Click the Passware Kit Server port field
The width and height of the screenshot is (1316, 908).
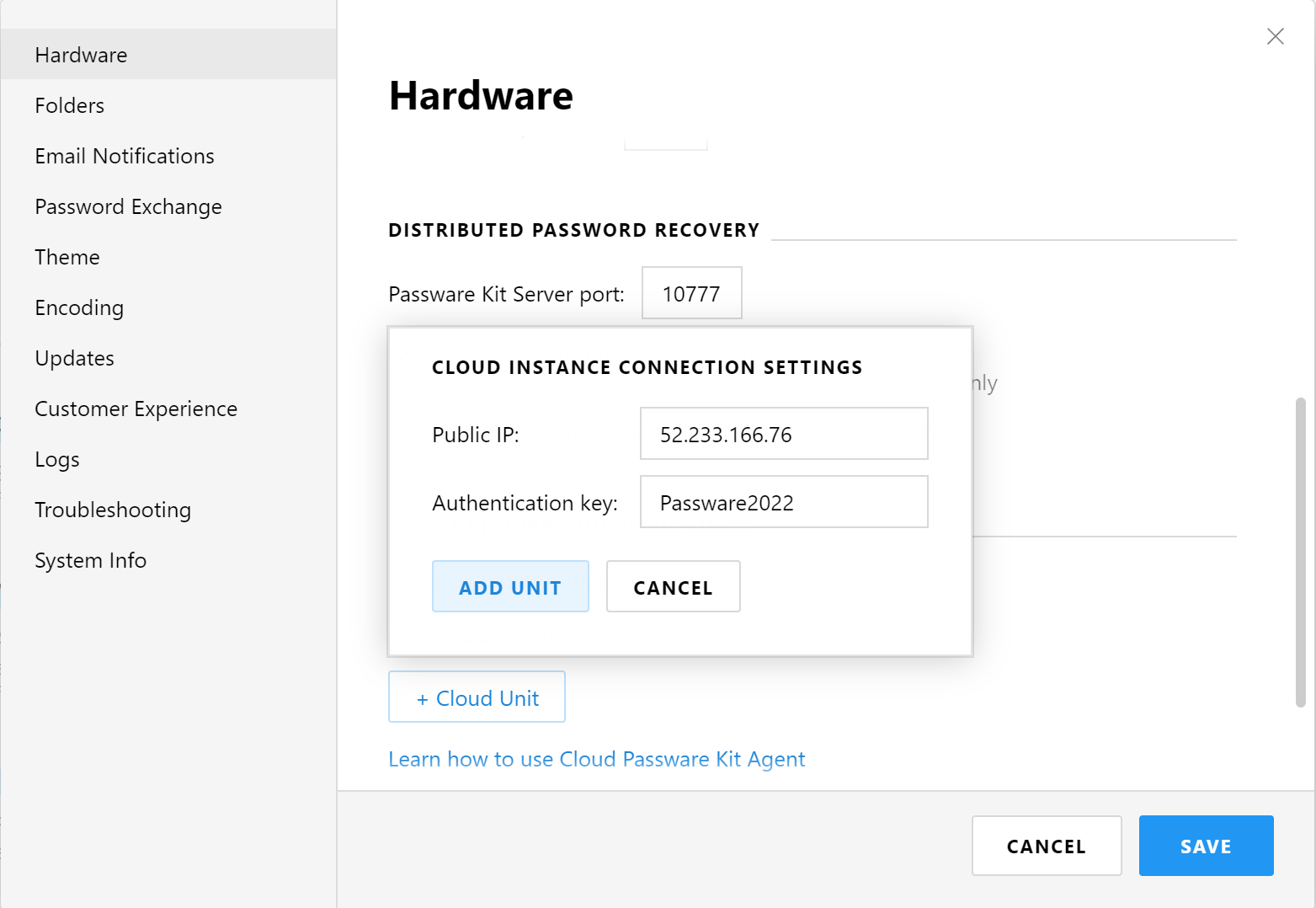point(691,293)
